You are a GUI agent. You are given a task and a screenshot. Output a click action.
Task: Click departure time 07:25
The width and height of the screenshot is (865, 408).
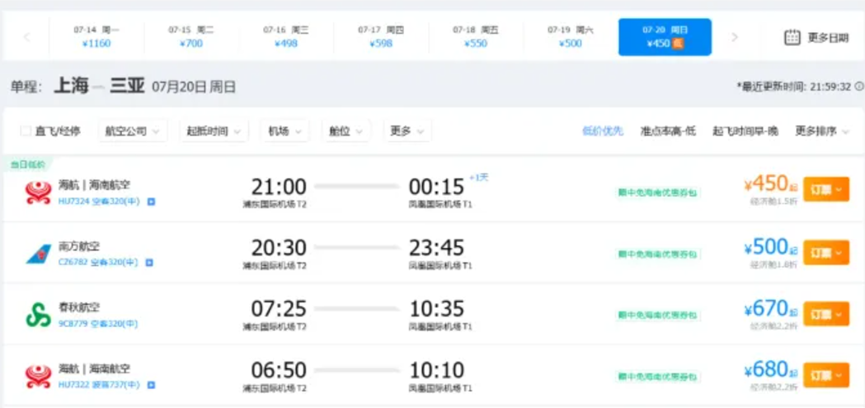click(279, 309)
